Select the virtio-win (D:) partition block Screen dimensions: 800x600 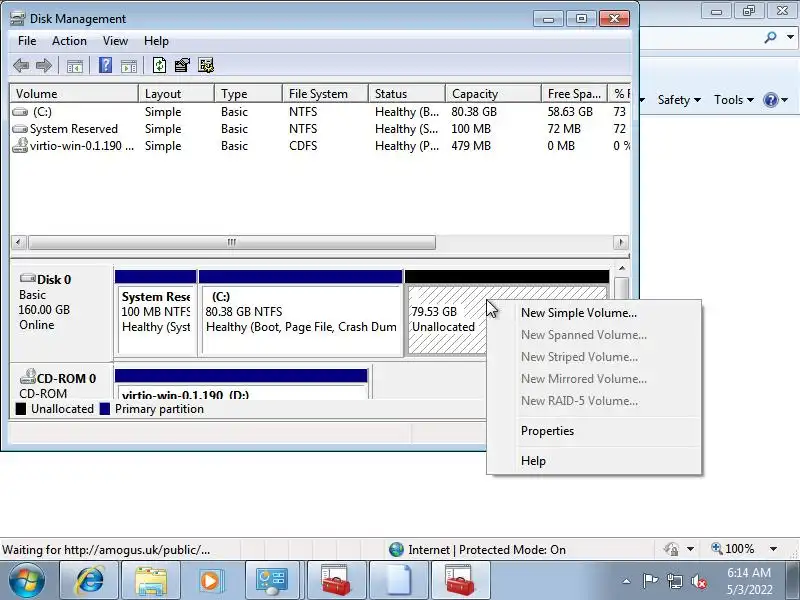coord(241,384)
